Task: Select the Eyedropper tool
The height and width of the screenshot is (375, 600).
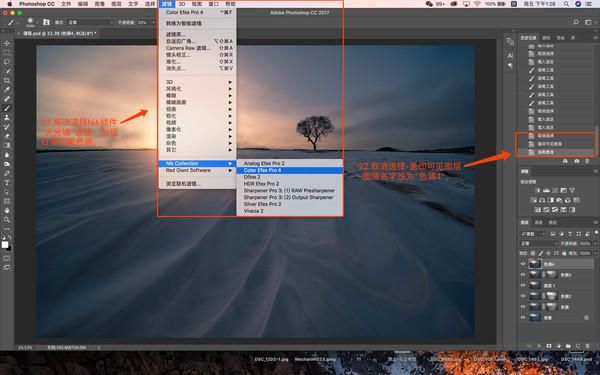Action: 7,90
